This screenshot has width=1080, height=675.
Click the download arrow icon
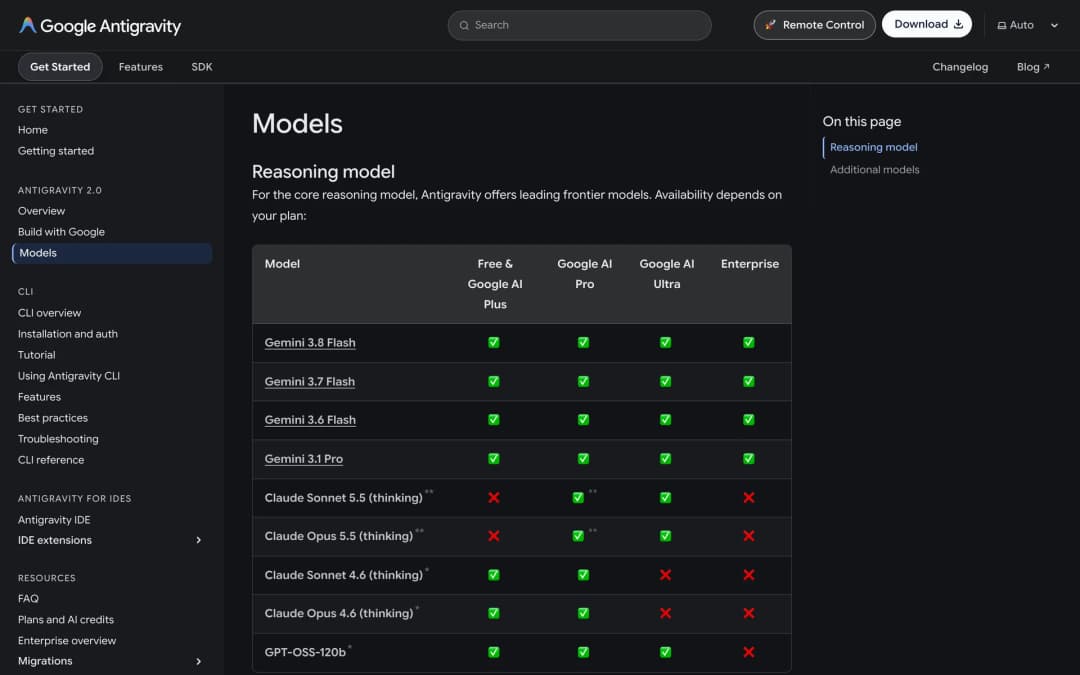click(x=958, y=24)
